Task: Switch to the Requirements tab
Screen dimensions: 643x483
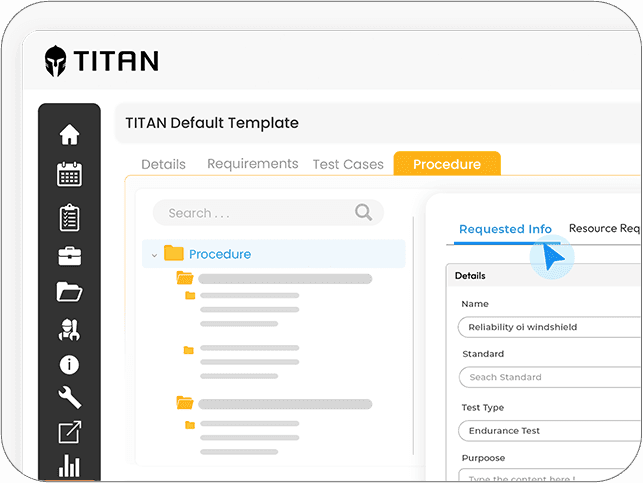Action: 253,164
